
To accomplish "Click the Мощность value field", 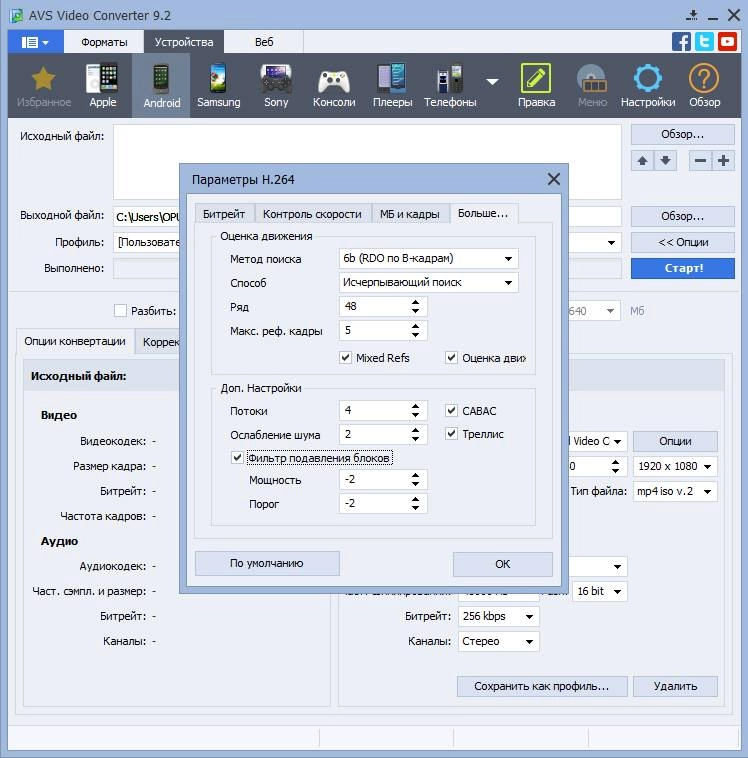I will [x=374, y=480].
